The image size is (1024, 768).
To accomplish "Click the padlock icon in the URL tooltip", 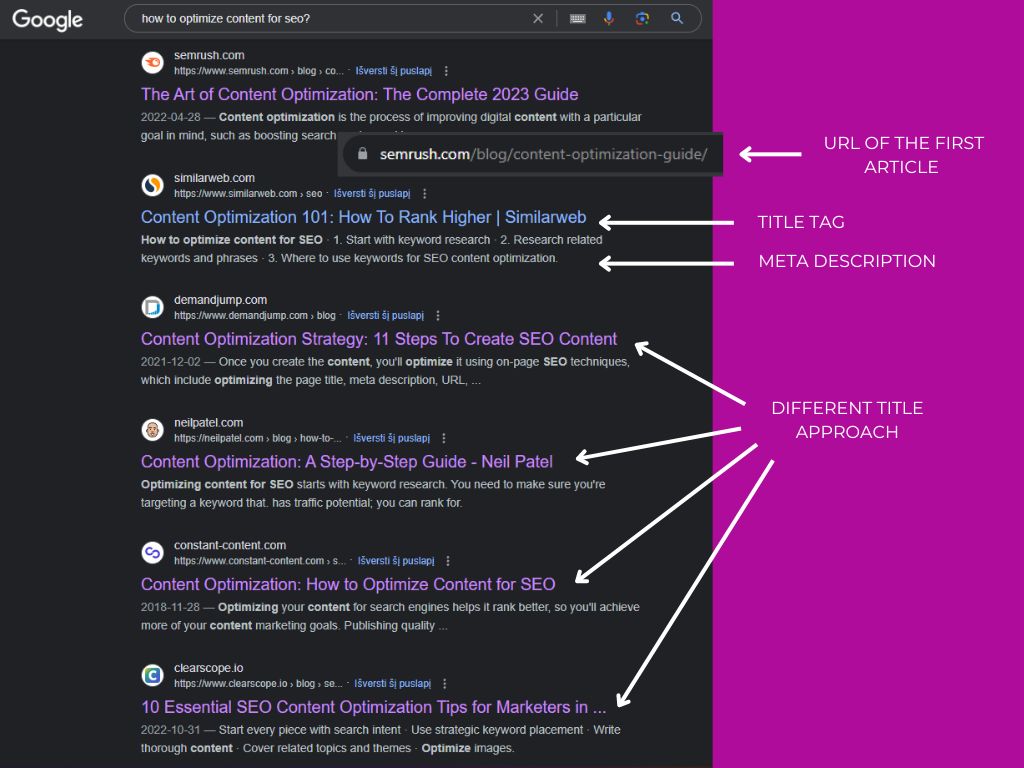I will pyautogui.click(x=362, y=154).
